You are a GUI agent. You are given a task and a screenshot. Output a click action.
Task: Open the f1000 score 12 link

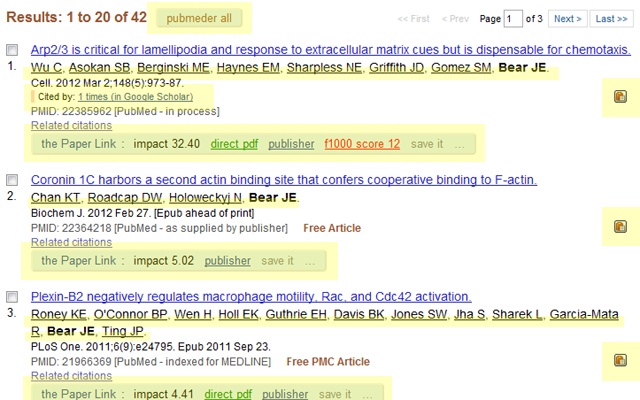point(362,144)
